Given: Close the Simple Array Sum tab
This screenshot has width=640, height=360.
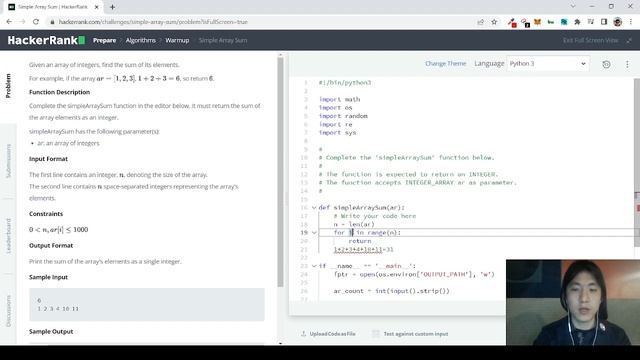Looking at the screenshot, I should [97, 7].
